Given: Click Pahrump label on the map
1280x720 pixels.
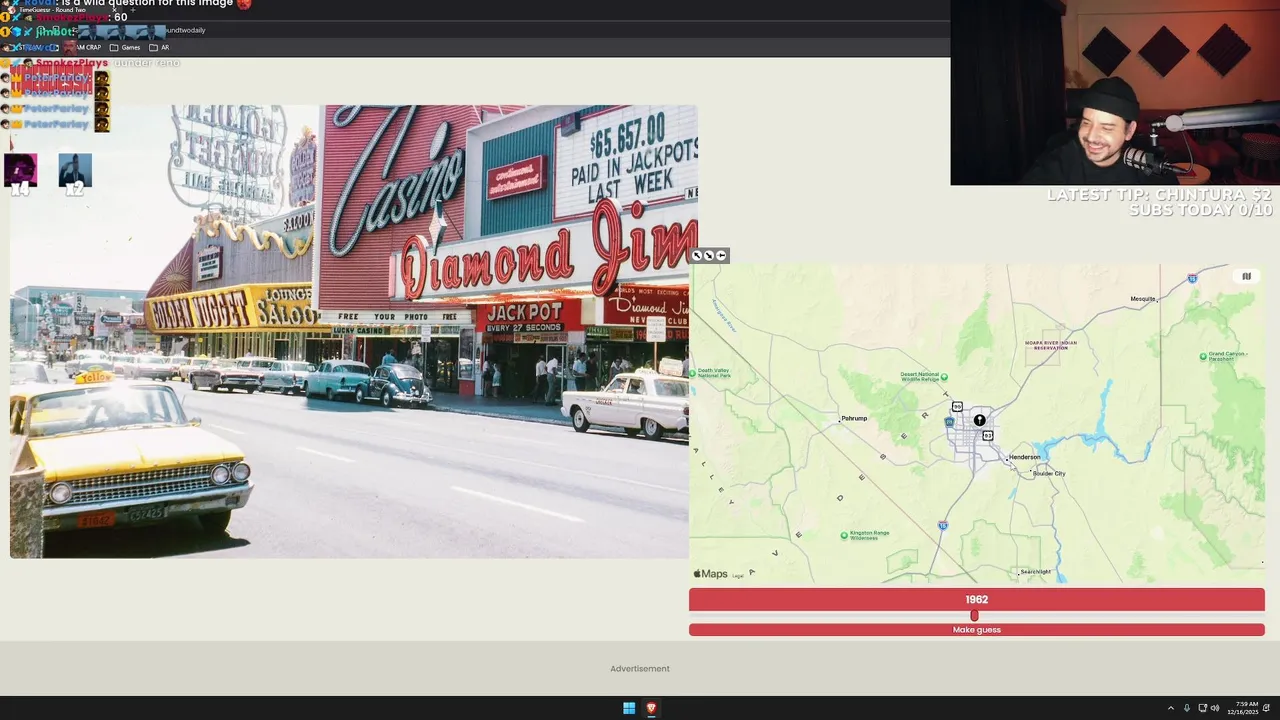Looking at the screenshot, I should click(854, 418).
